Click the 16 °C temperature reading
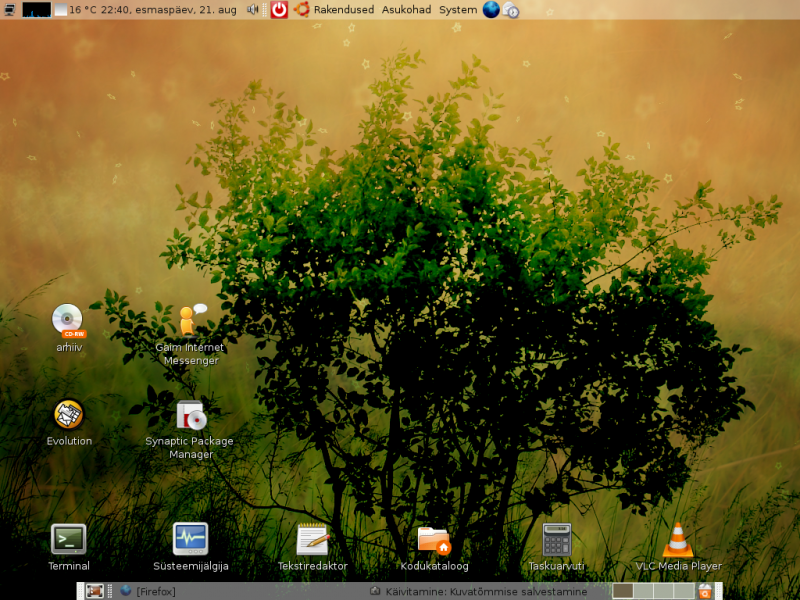The width and height of the screenshot is (800, 600). [83, 10]
